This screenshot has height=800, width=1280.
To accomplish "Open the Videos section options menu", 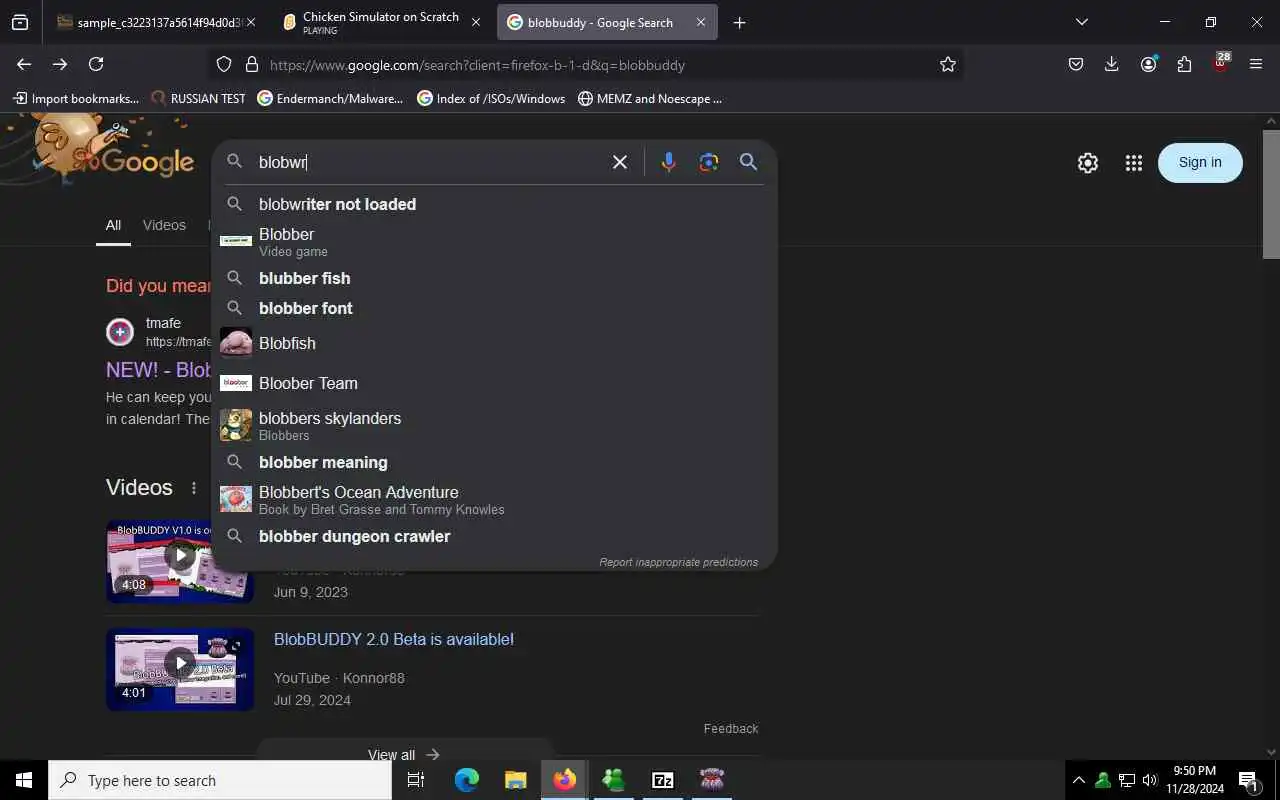I will pyautogui.click(x=194, y=488).
